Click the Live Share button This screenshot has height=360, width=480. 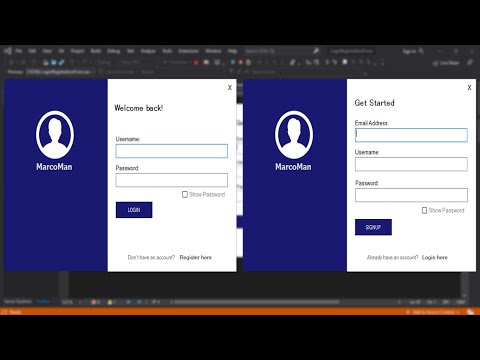pos(446,63)
